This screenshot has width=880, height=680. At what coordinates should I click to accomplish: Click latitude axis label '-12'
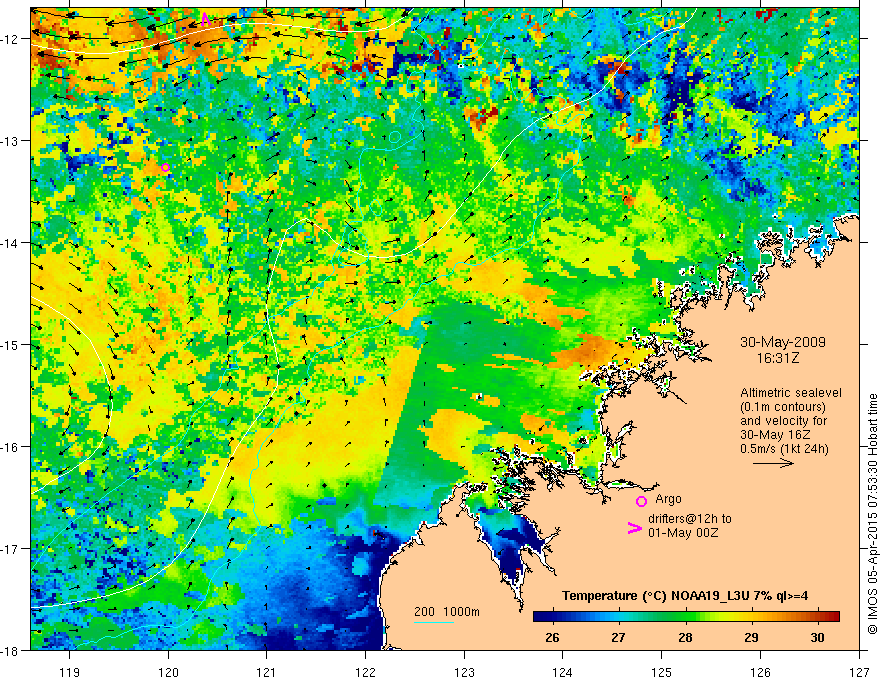coord(11,39)
